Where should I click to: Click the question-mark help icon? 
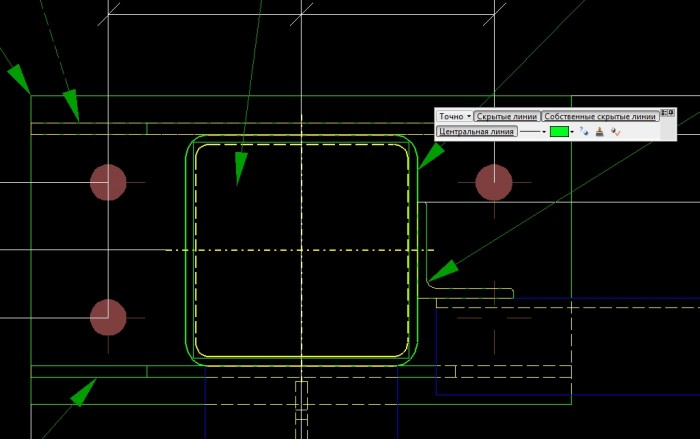tap(584, 131)
